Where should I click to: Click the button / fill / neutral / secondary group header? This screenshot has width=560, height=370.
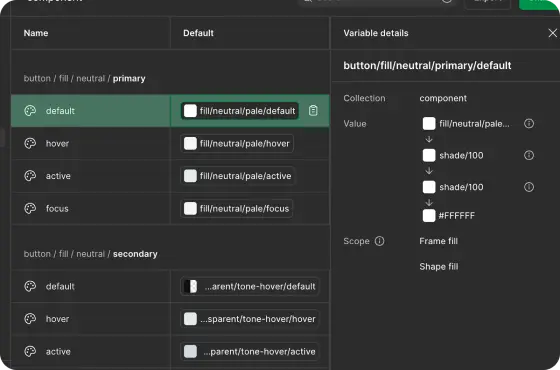coord(90,254)
